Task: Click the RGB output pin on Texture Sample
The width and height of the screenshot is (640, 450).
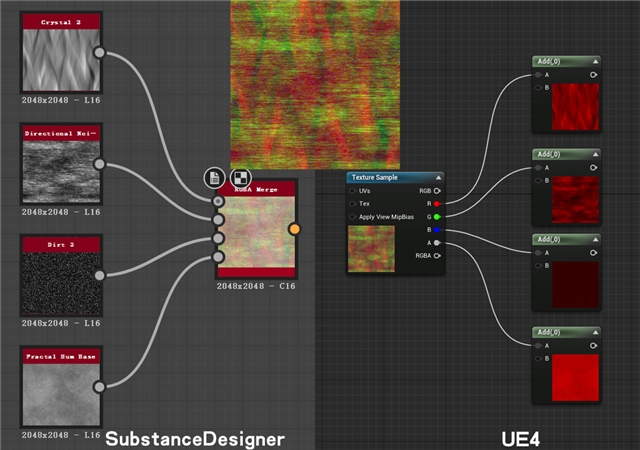Action: (x=437, y=189)
